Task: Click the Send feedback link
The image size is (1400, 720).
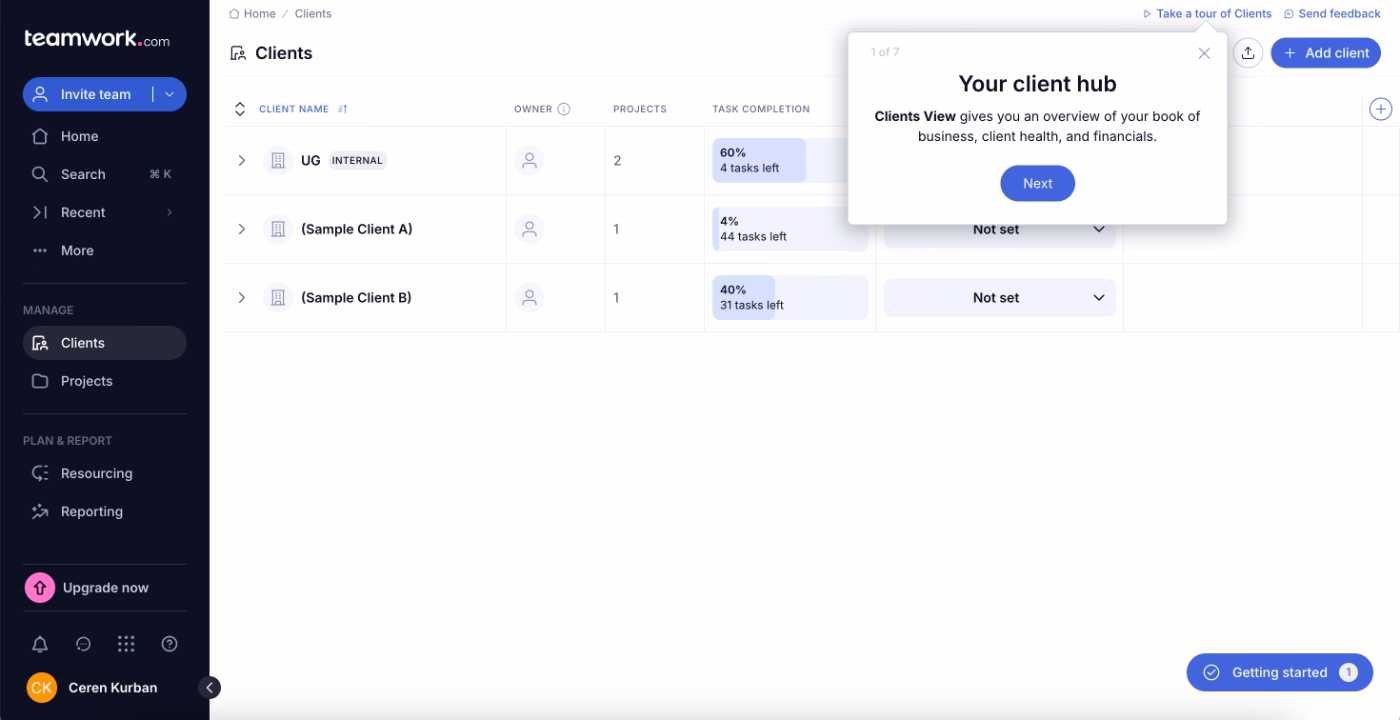Action: [x=1332, y=14]
